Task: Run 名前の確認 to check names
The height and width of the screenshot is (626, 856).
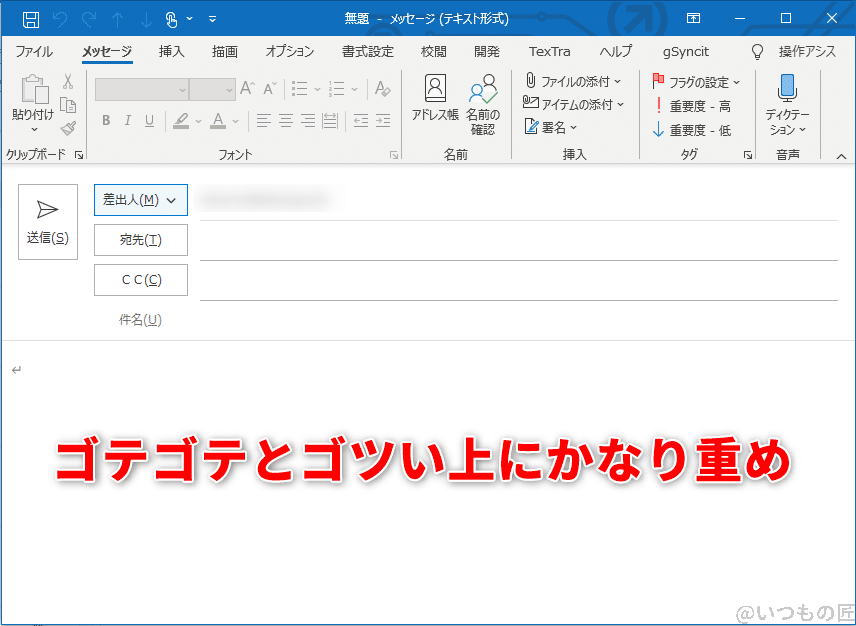Action: [483, 100]
